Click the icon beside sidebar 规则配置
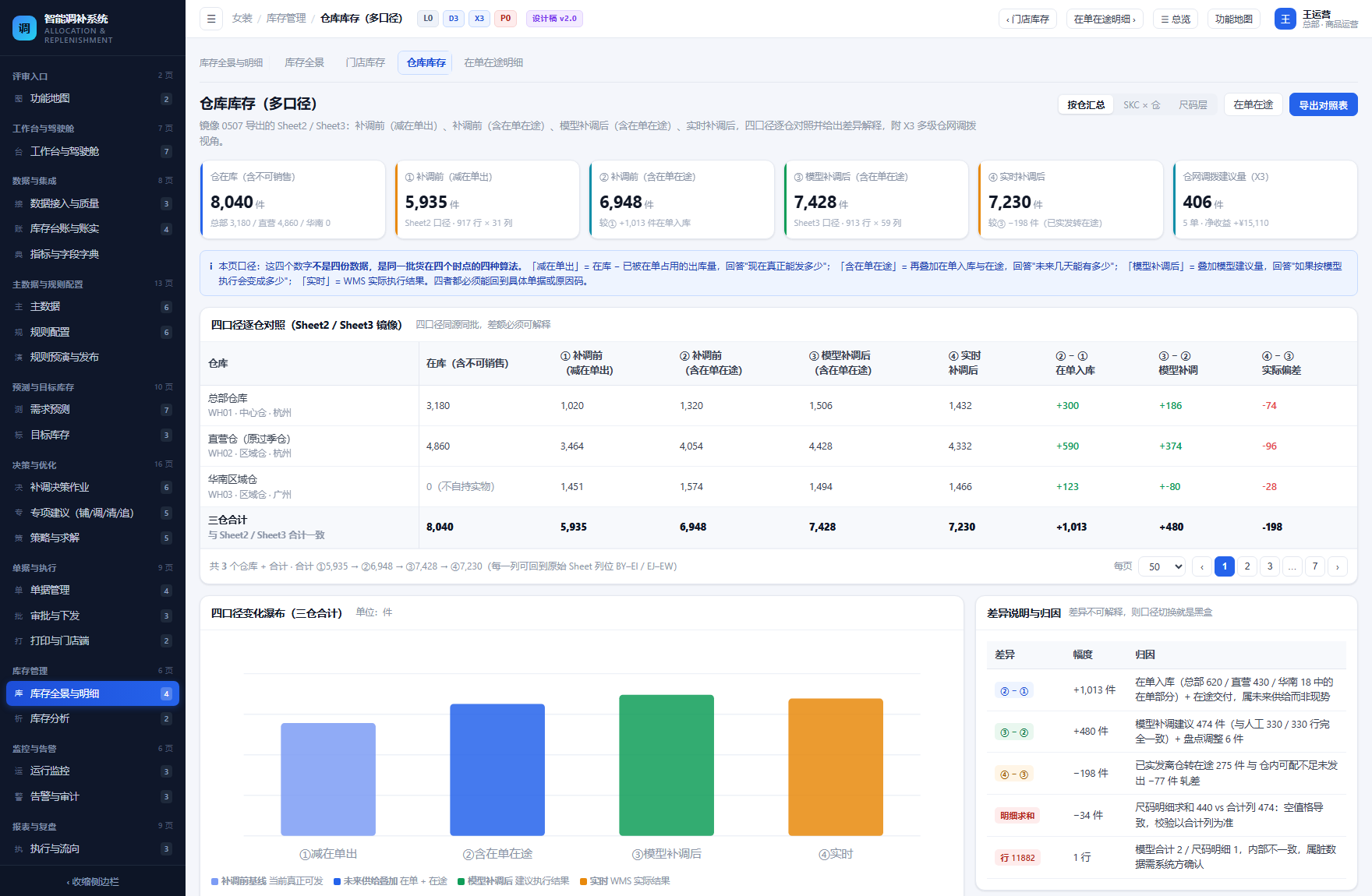The image size is (1372, 896). pos(19,333)
